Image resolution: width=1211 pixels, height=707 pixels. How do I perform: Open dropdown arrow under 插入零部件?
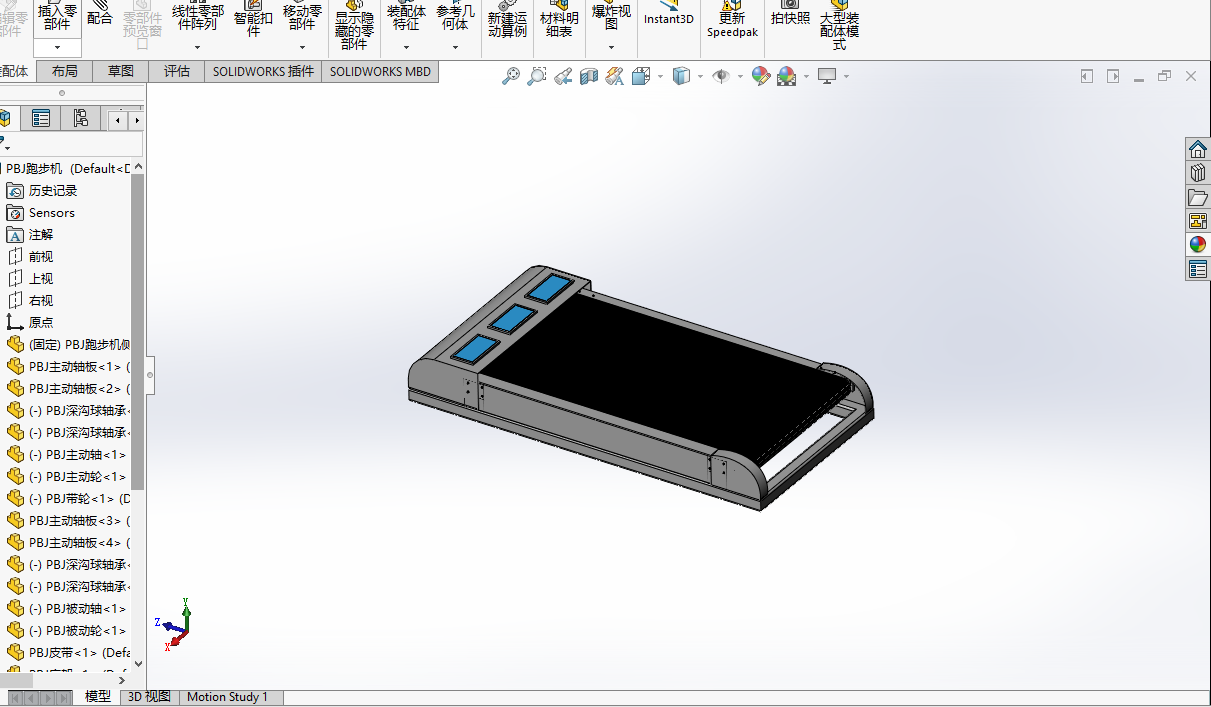click(x=57, y=47)
